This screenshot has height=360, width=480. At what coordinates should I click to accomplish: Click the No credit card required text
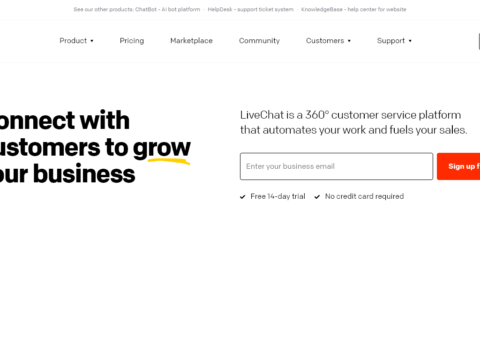click(x=364, y=196)
